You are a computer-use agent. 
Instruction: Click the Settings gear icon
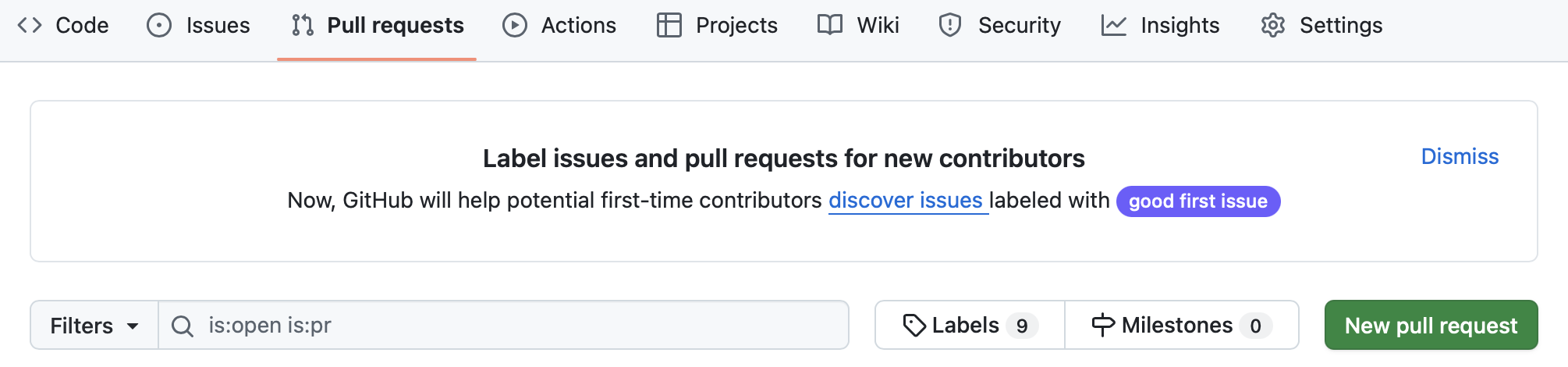[1273, 26]
